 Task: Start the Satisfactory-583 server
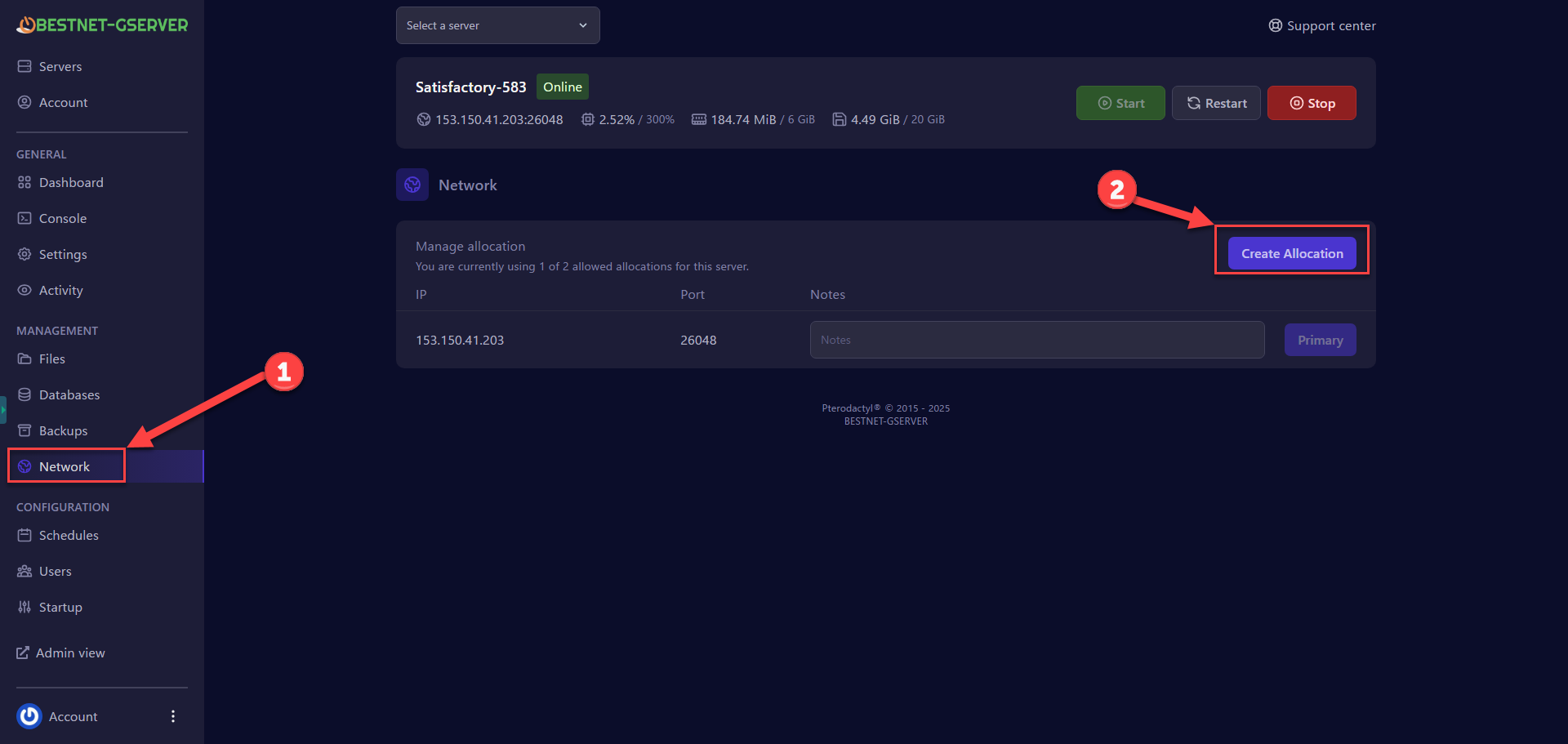tap(1120, 103)
